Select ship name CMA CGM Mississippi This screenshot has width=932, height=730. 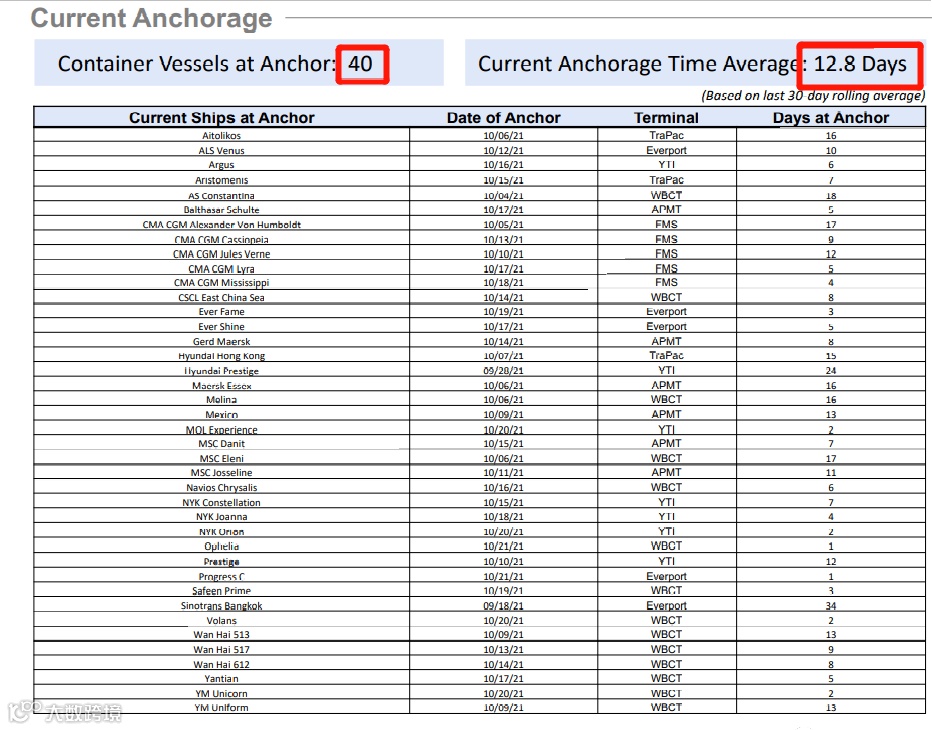[x=221, y=283]
